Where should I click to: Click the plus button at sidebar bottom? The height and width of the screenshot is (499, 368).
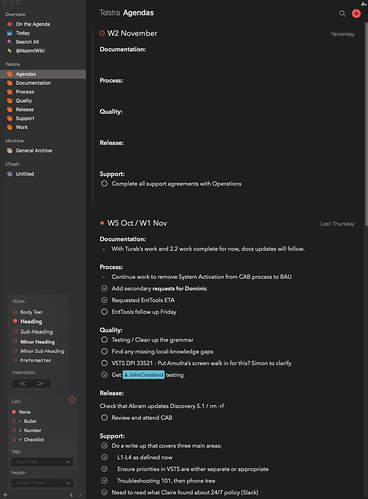click(x=5, y=495)
